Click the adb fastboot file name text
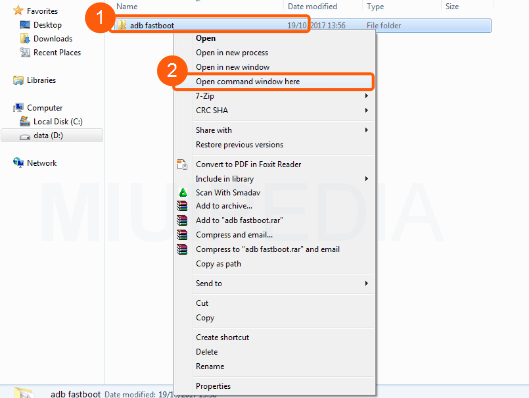529x398 pixels. click(x=152, y=25)
